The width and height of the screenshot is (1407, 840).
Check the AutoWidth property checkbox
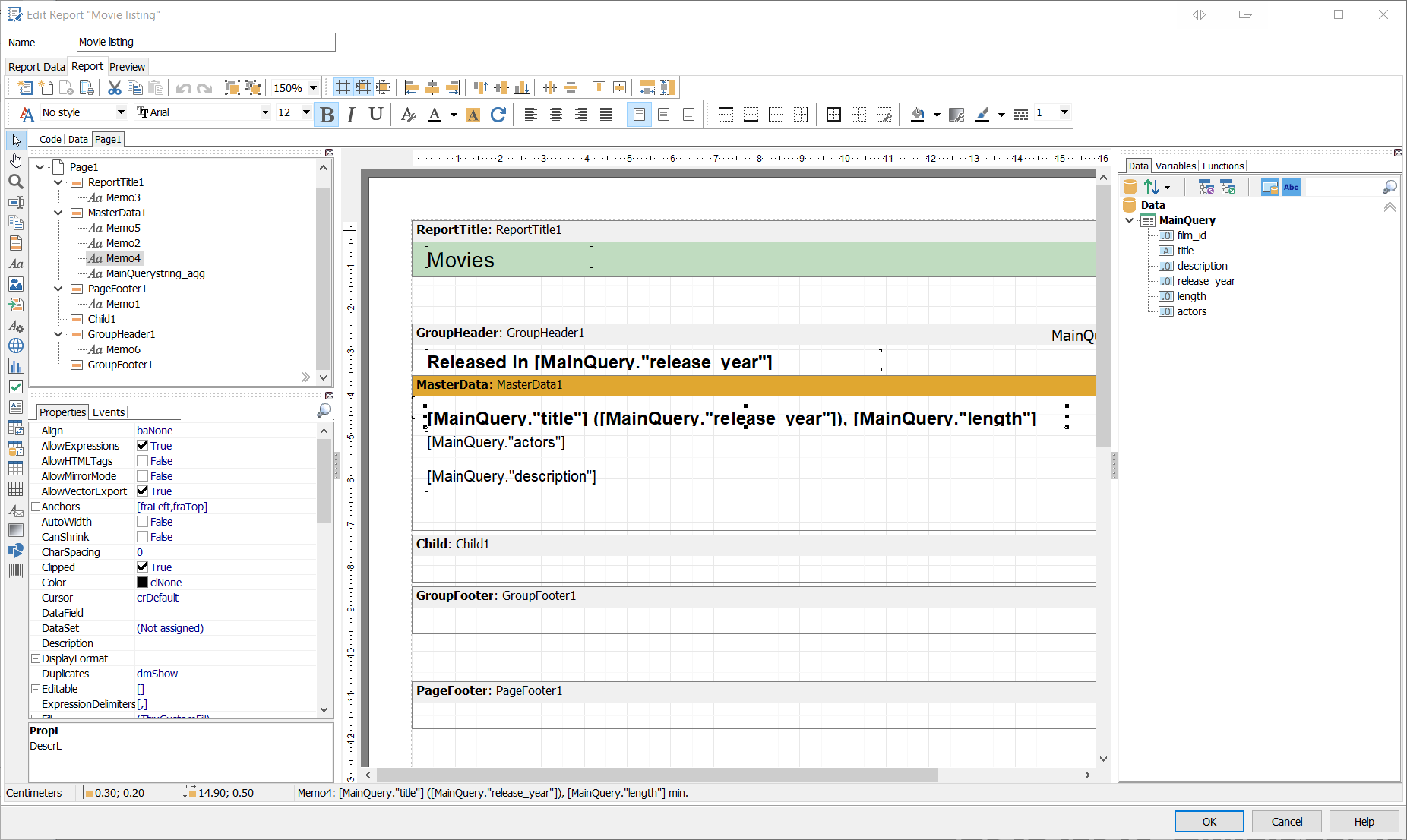click(142, 522)
